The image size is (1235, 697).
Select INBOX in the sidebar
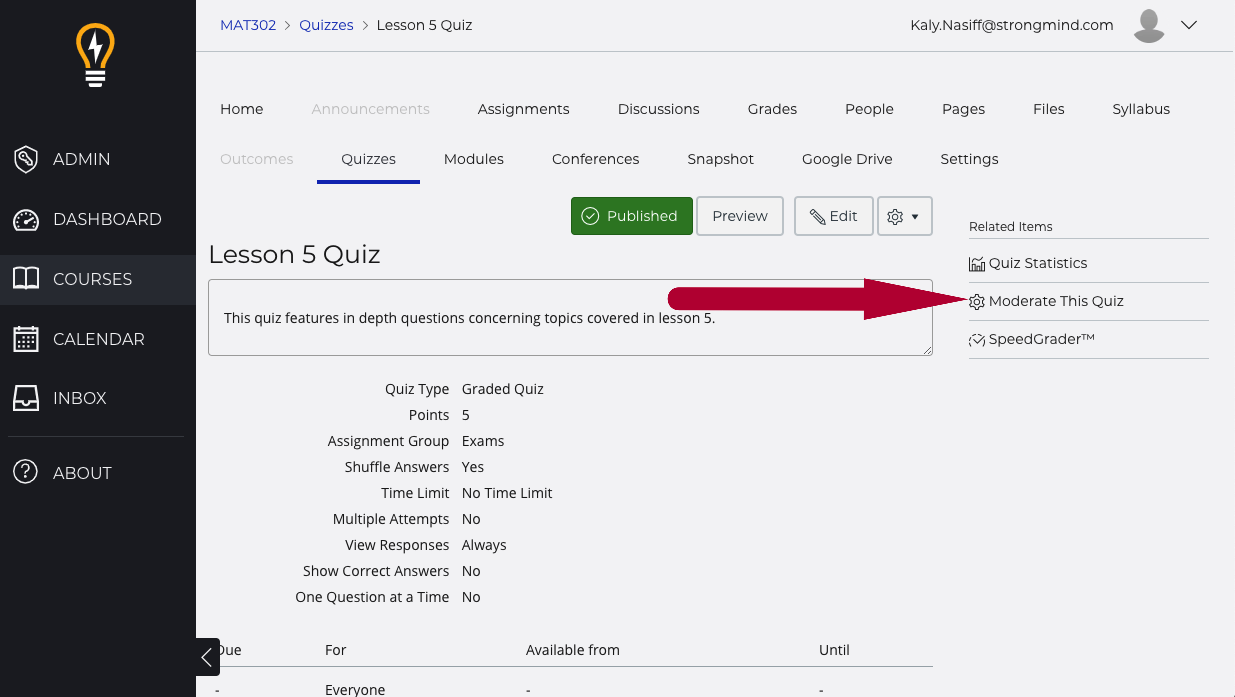pyautogui.click(x=98, y=398)
